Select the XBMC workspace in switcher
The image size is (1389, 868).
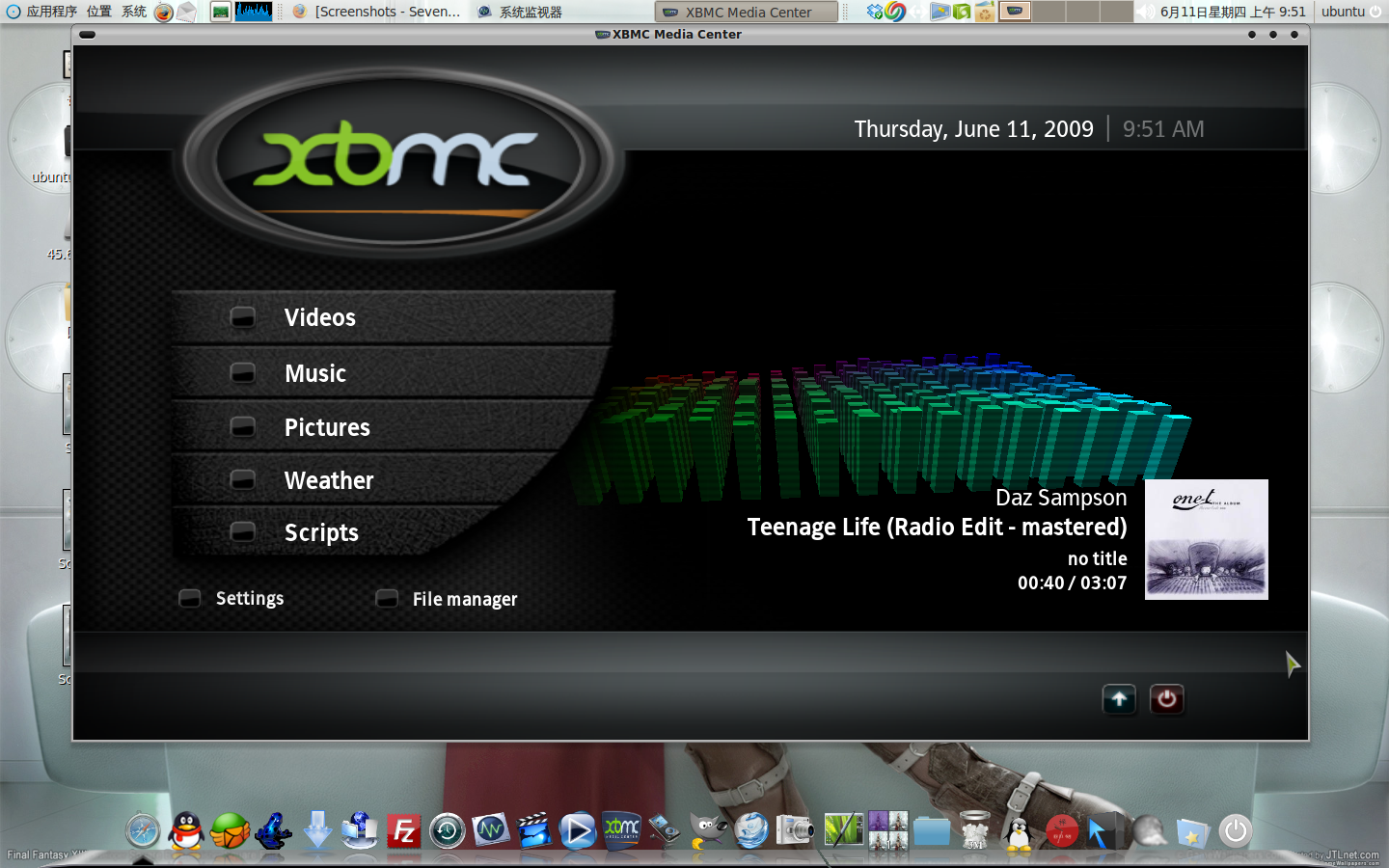(x=1015, y=12)
